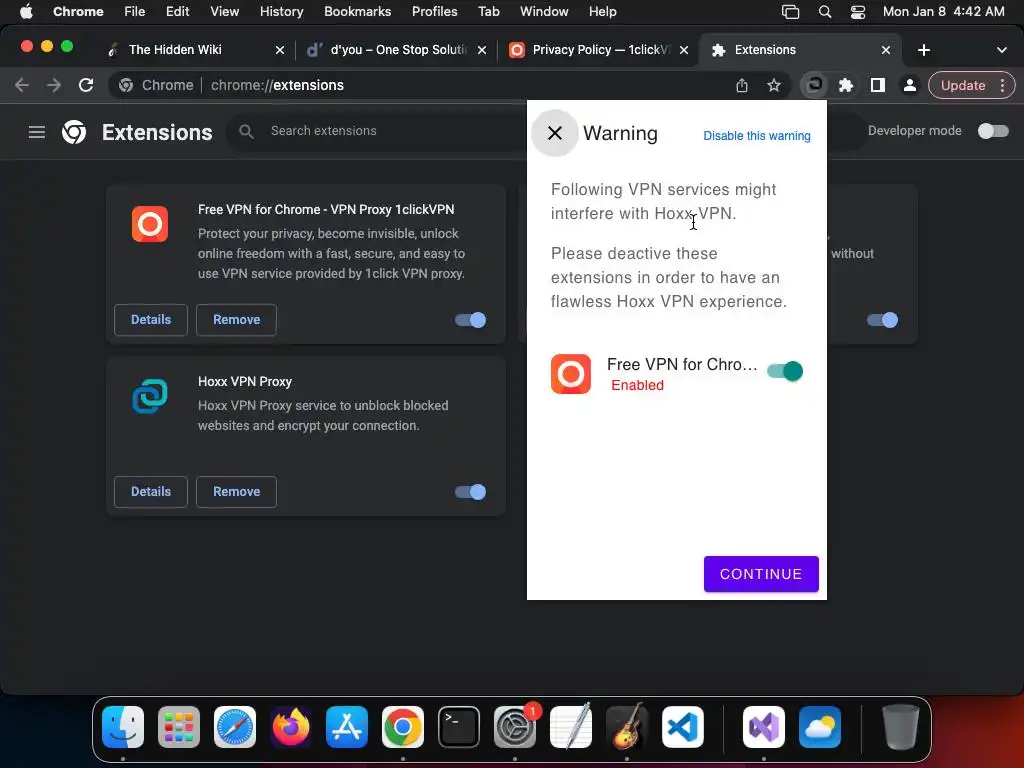Open Details for Hoxx VPN Proxy
Image resolution: width=1024 pixels, height=768 pixels.
coord(151,492)
